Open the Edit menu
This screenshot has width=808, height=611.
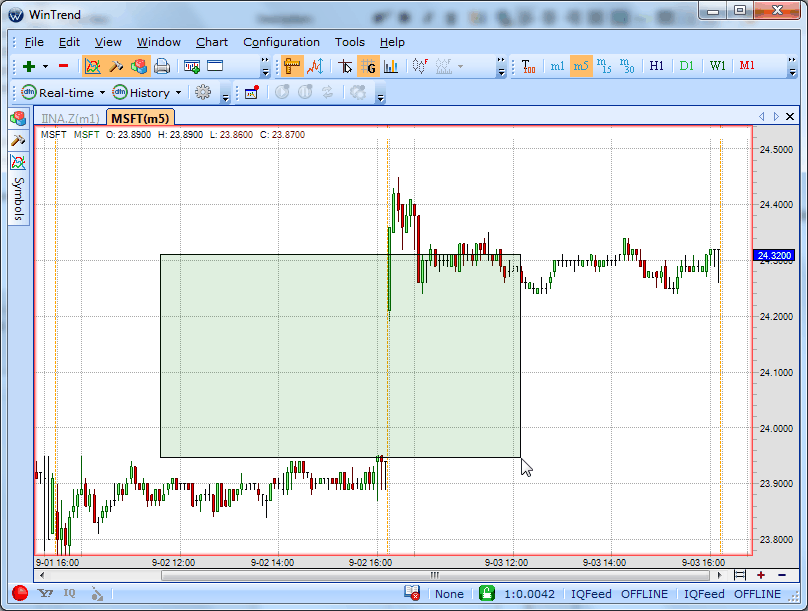click(x=69, y=42)
